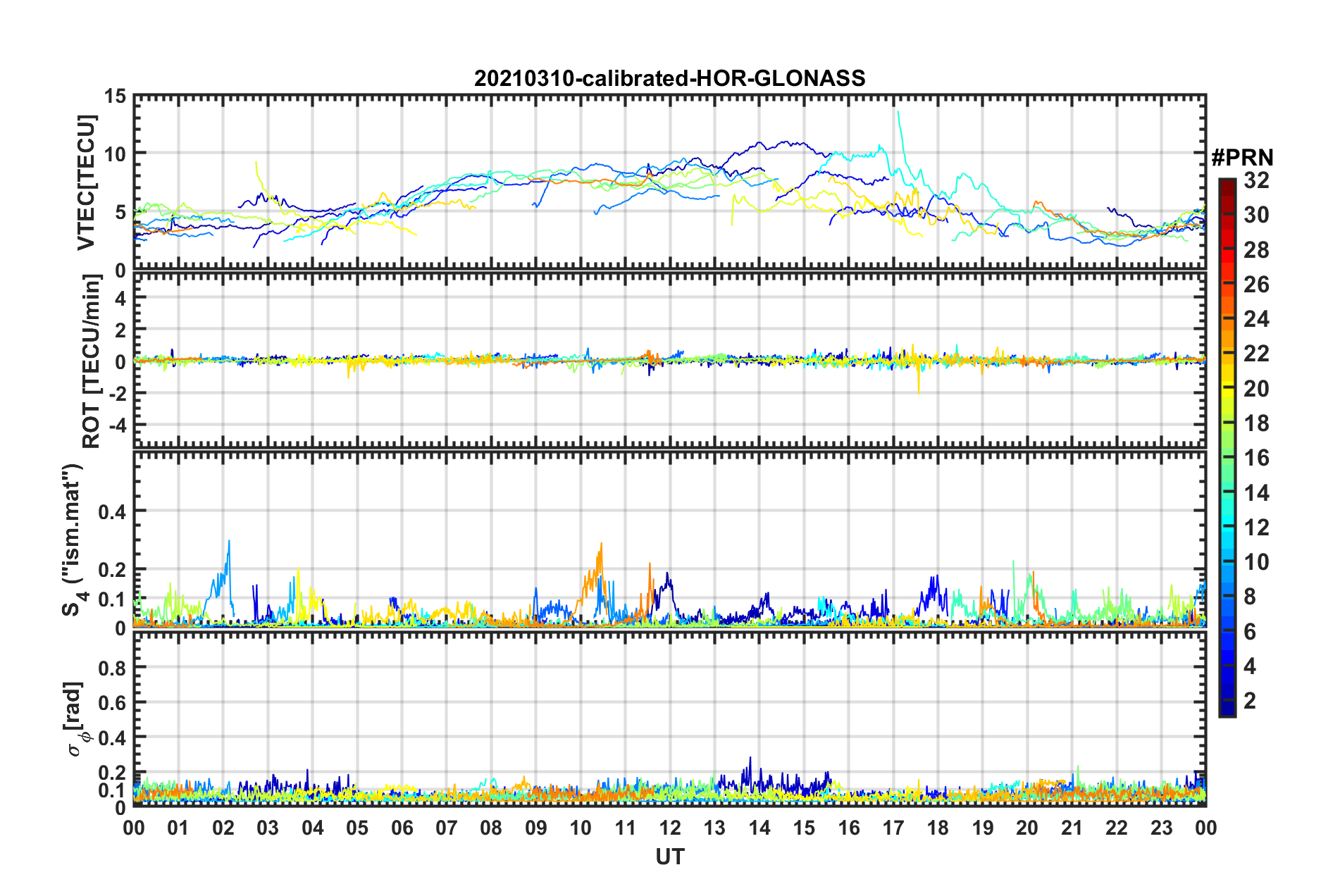Click the sigma phi axis tick 0.8
This screenshot has height=896, width=1340.
[112, 667]
